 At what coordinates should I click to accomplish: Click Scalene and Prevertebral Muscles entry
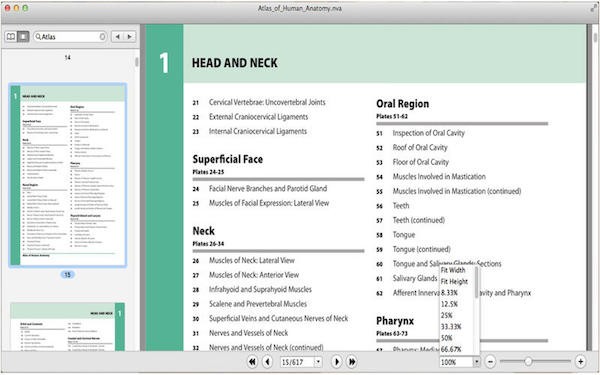[258, 304]
